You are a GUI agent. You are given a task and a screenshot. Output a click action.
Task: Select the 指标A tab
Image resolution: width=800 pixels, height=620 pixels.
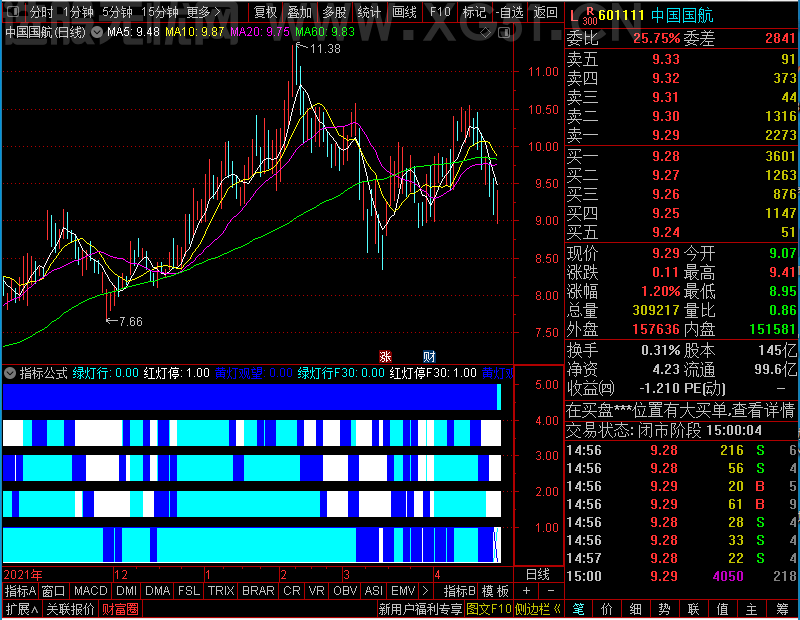click(20, 591)
